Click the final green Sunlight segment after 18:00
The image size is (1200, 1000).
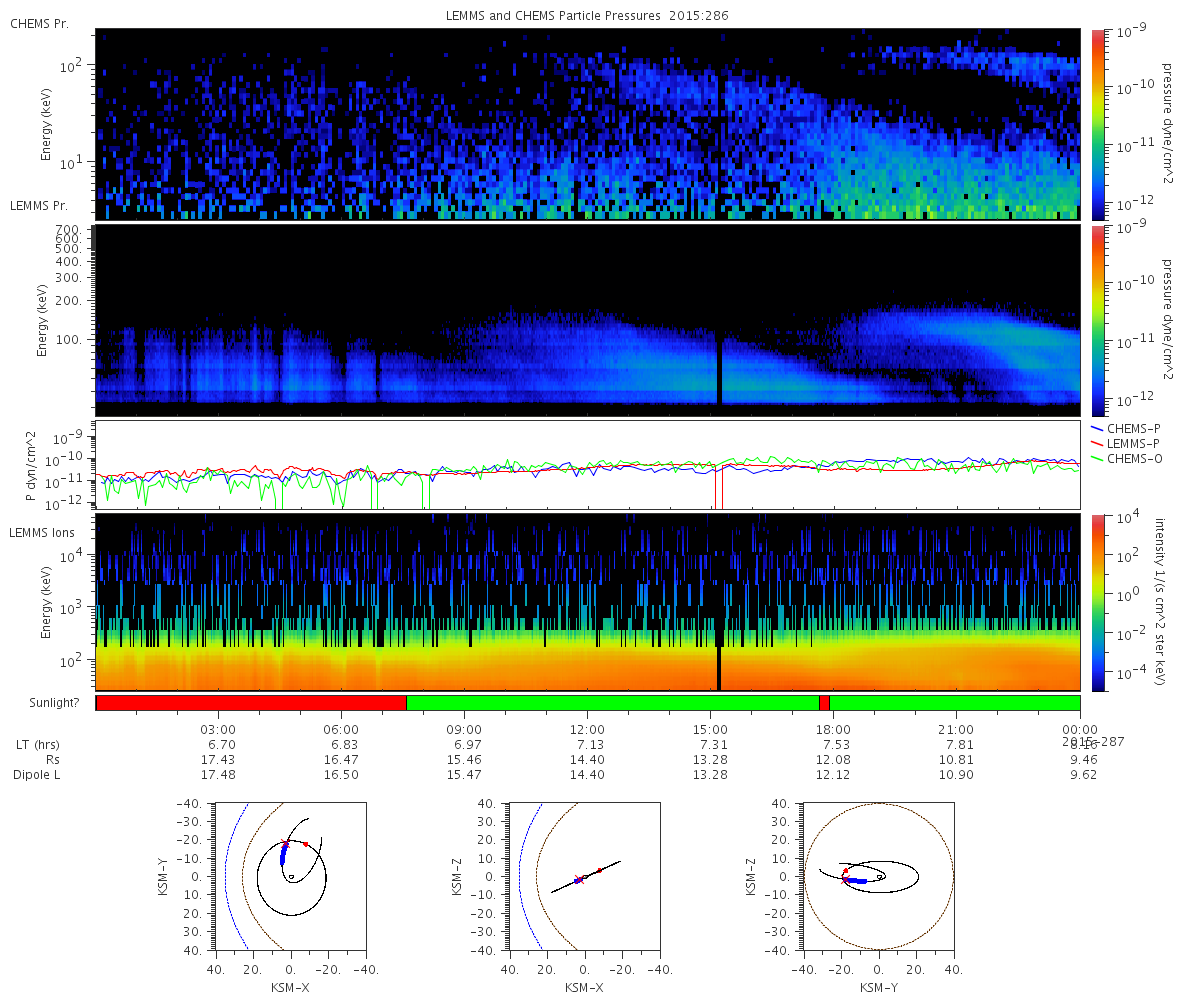click(x=955, y=703)
